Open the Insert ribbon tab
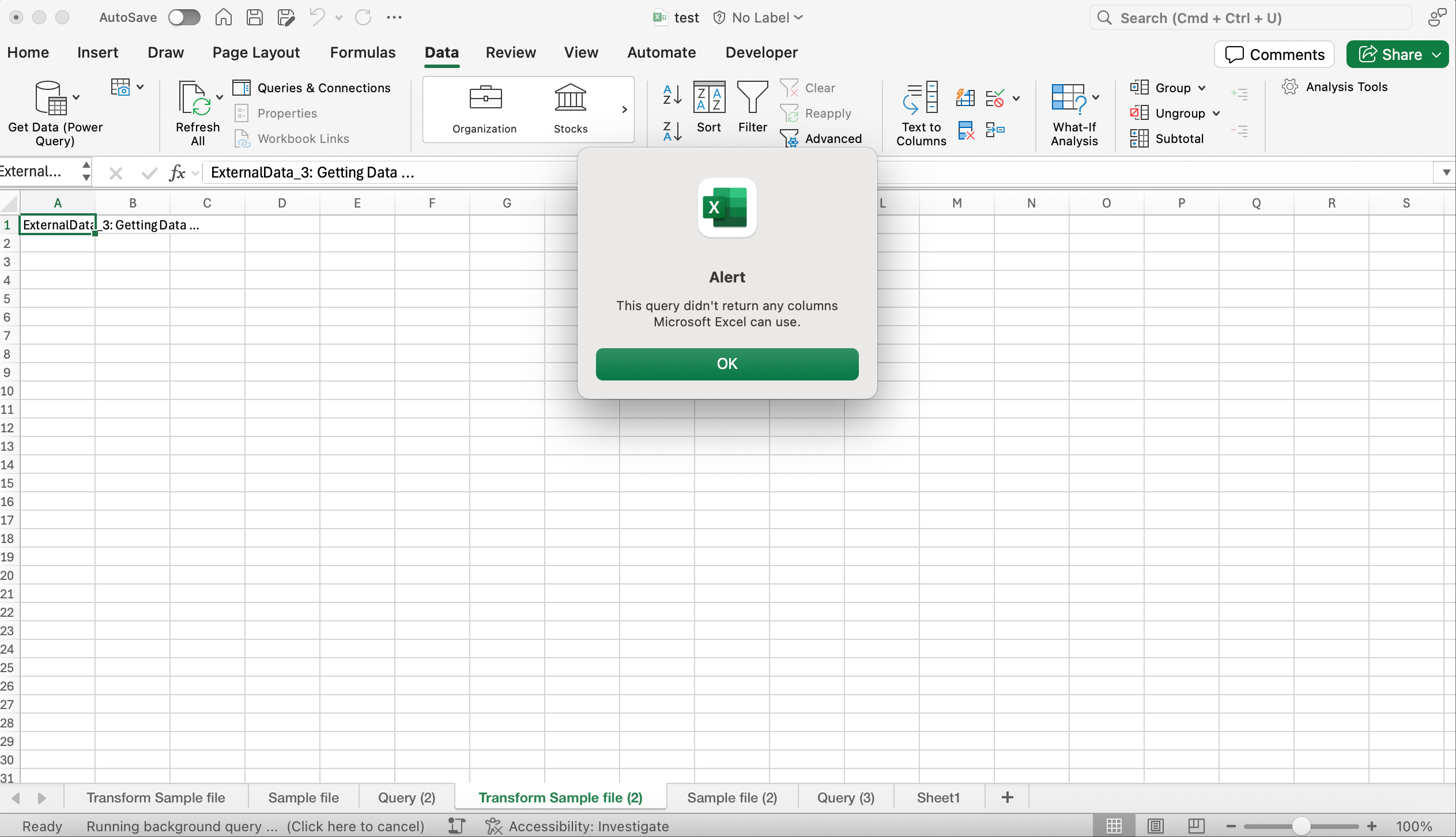 (97, 52)
